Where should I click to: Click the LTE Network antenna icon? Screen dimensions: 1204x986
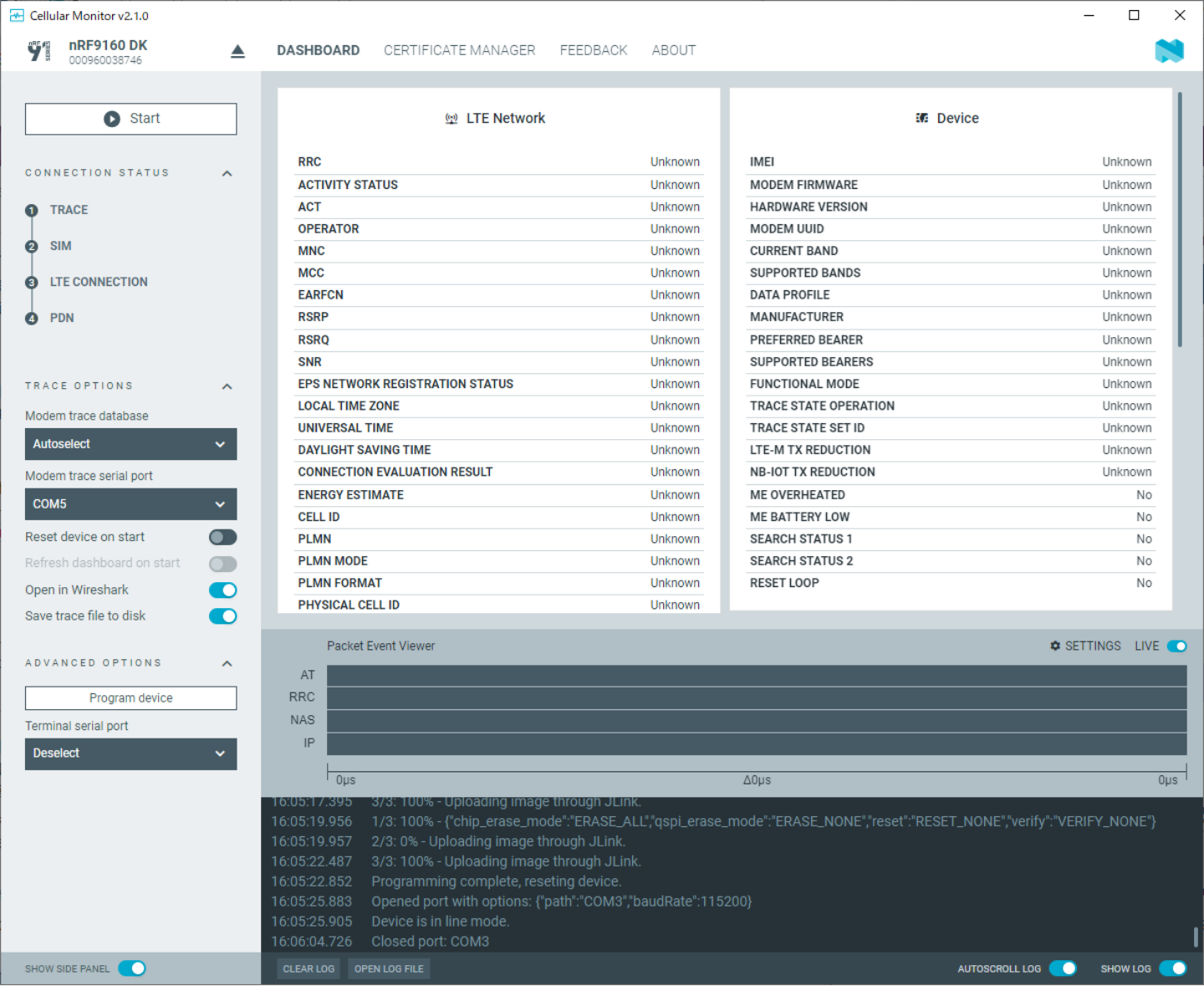click(x=451, y=119)
